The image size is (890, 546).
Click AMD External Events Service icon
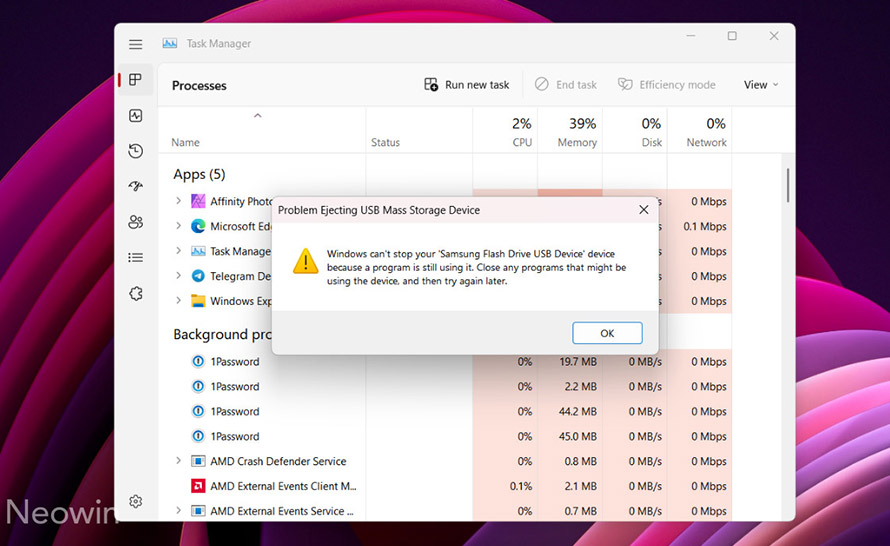click(198, 511)
